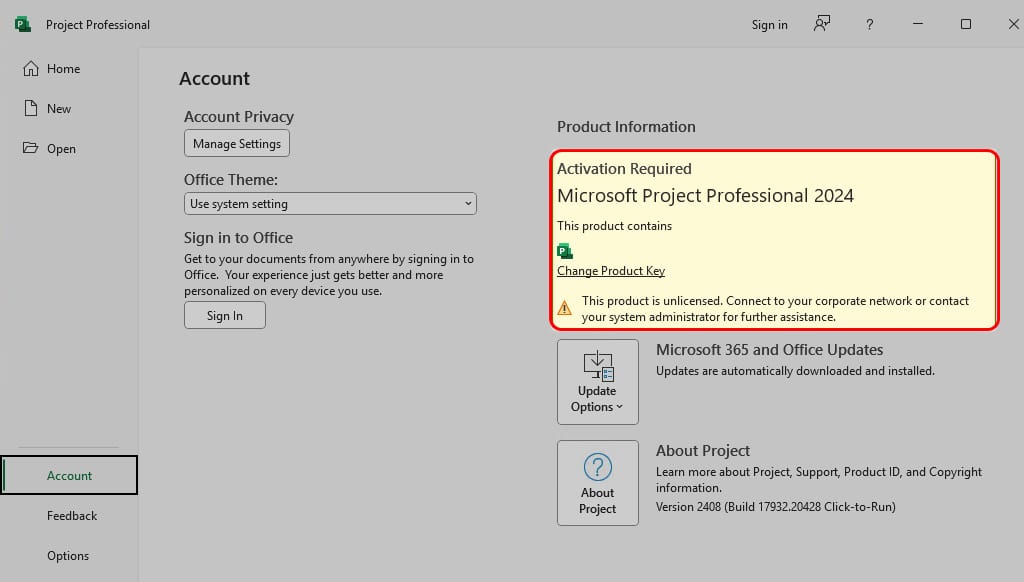Close the Project Professional window
Image resolution: width=1024 pixels, height=582 pixels.
(x=1014, y=24)
